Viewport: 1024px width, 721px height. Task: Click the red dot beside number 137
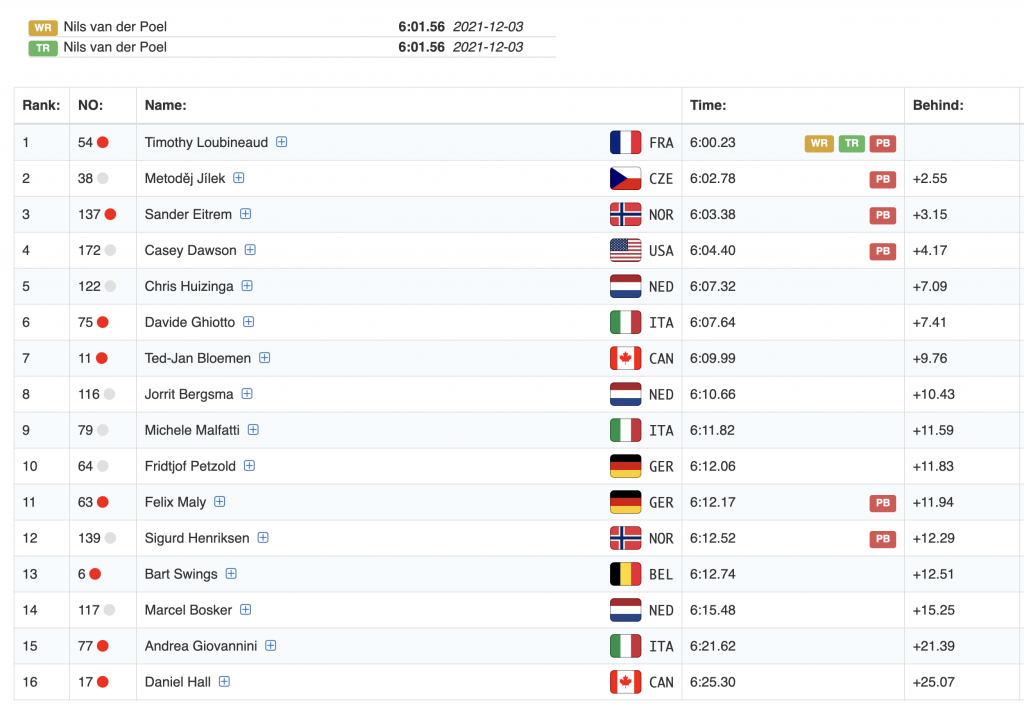111,215
